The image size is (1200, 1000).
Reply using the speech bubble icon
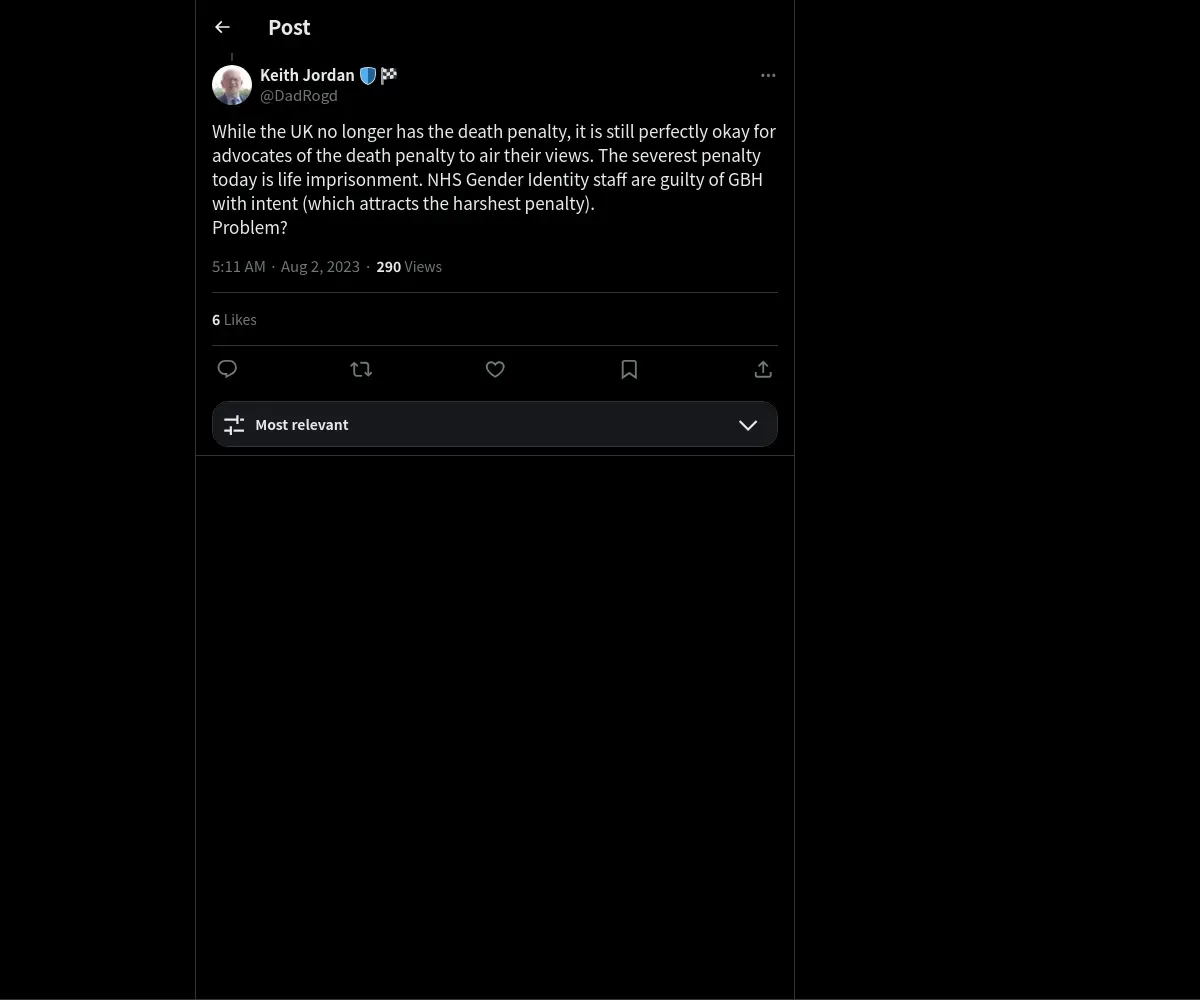pos(227,369)
